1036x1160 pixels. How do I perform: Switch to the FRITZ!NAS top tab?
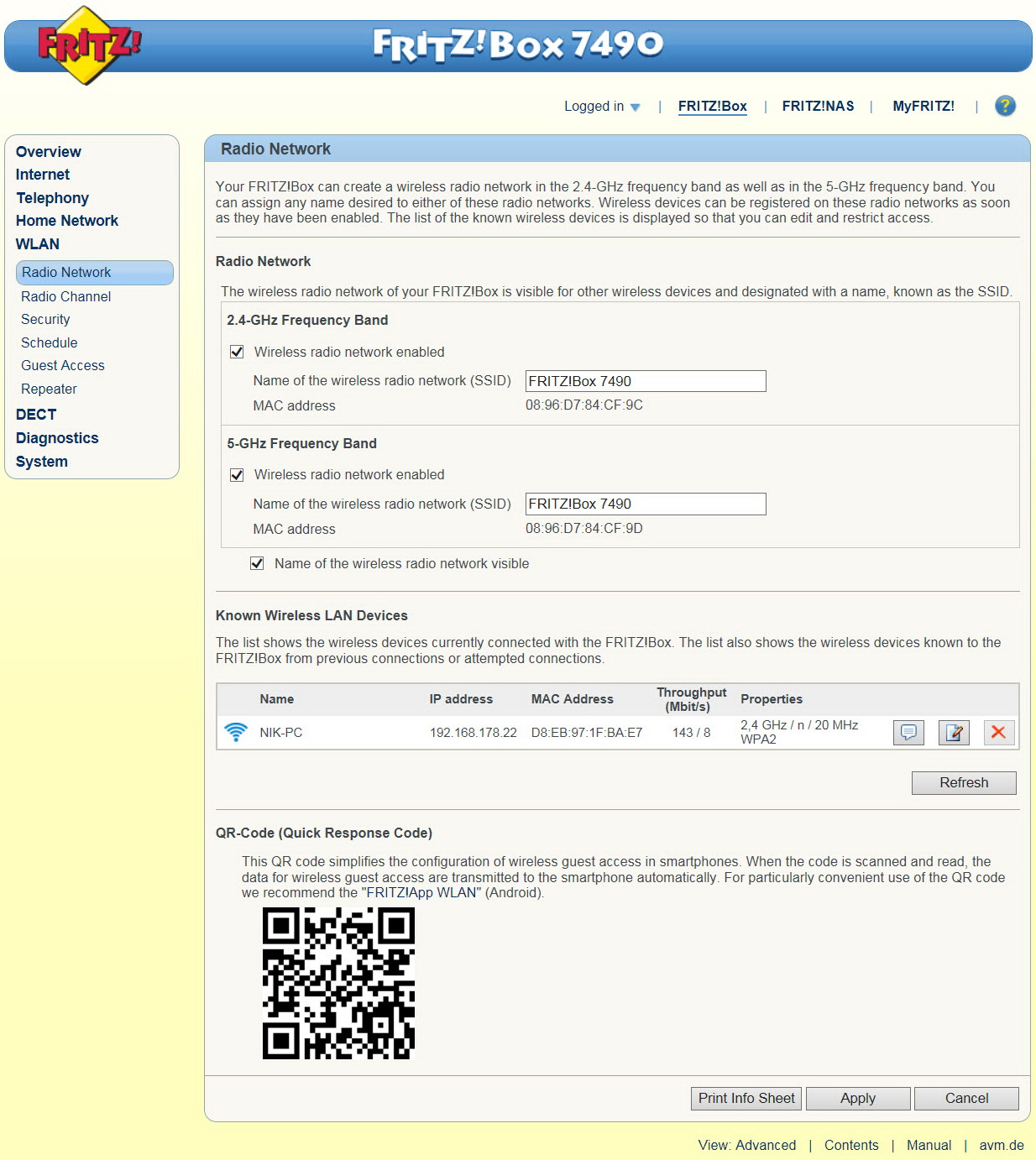coord(819,107)
